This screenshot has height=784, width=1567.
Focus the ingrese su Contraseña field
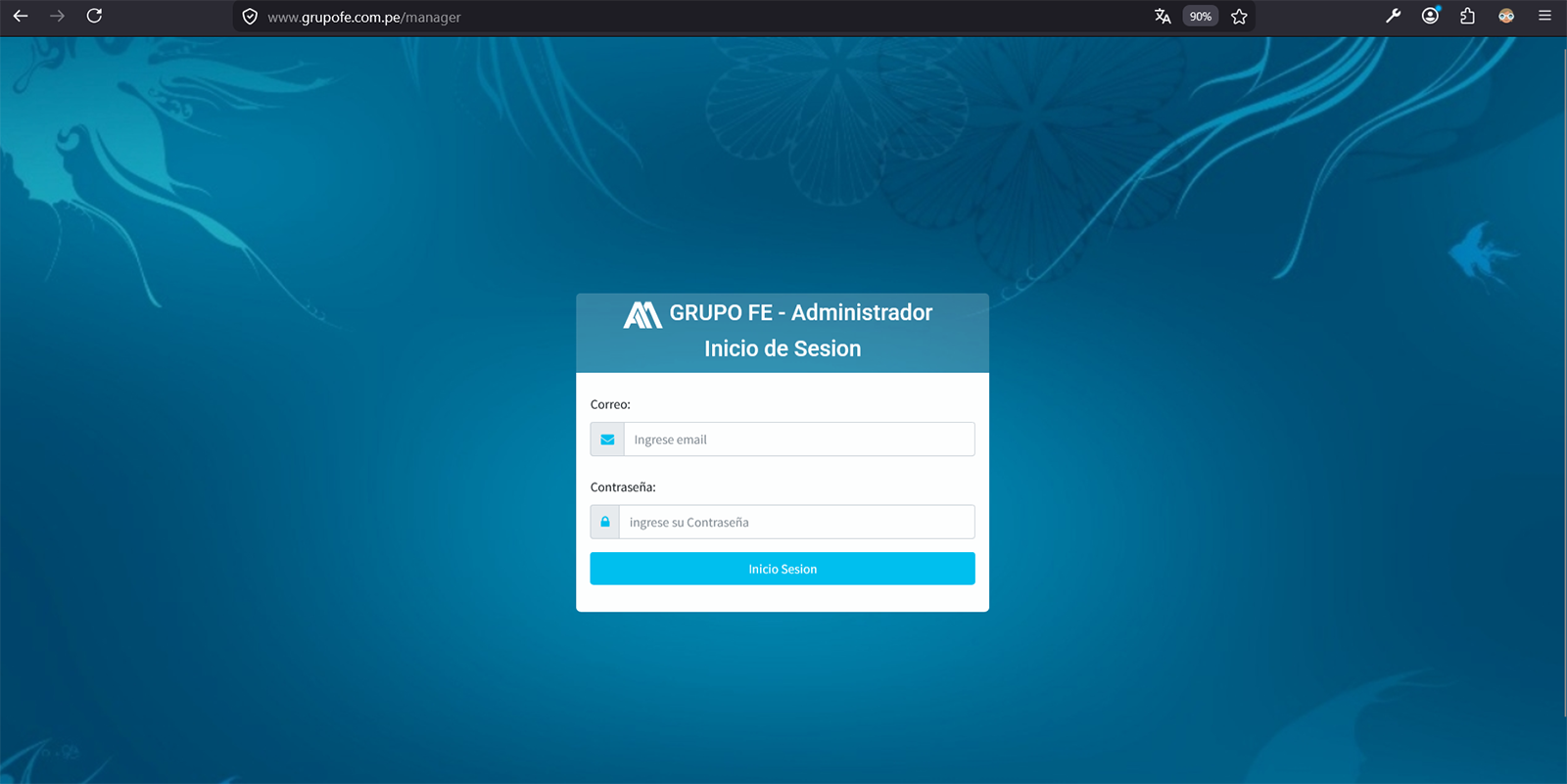797,522
